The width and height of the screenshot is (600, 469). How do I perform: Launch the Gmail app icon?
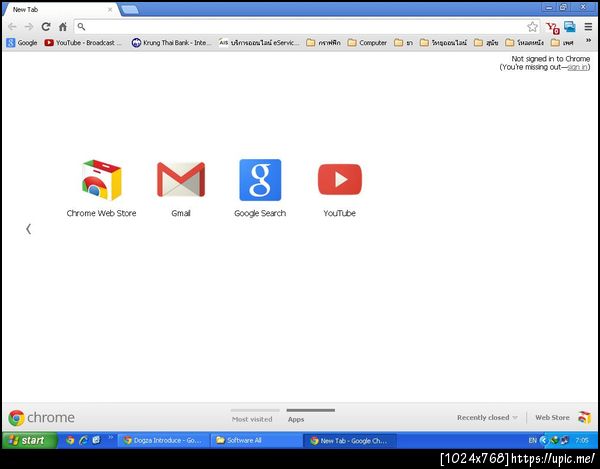pyautogui.click(x=181, y=180)
